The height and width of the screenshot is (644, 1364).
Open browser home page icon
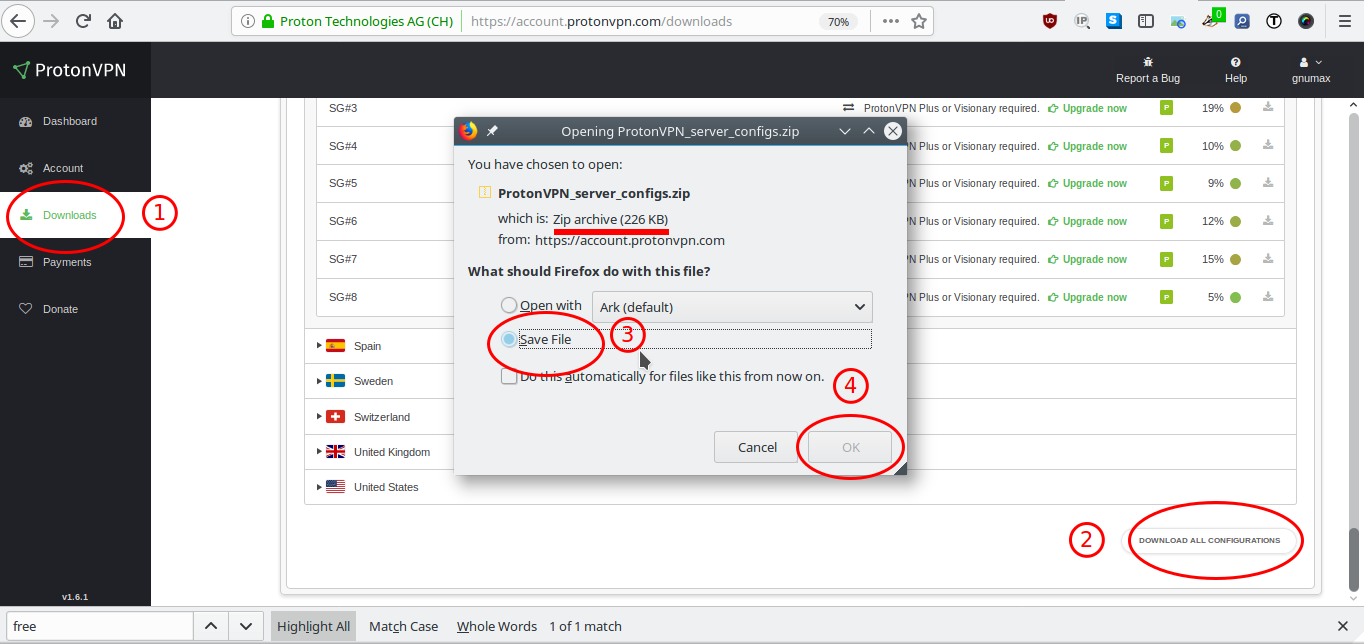point(115,21)
